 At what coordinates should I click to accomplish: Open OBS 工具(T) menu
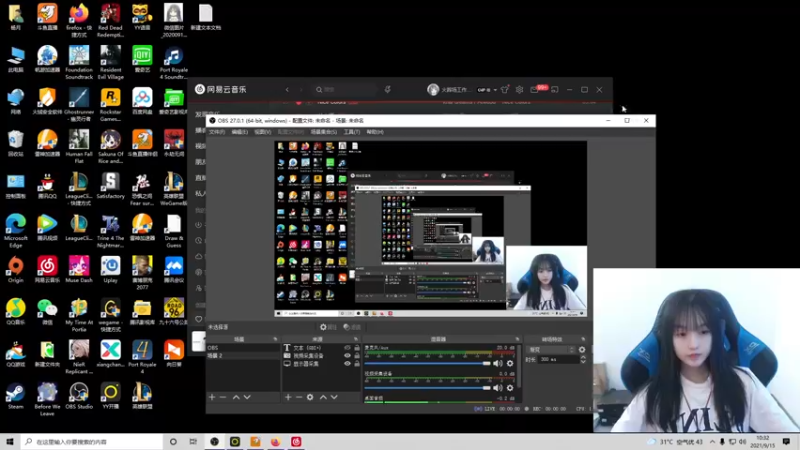[x=352, y=132]
